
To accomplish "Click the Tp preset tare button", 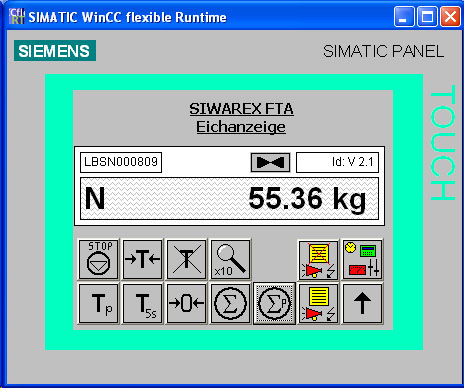I will tap(98, 303).
